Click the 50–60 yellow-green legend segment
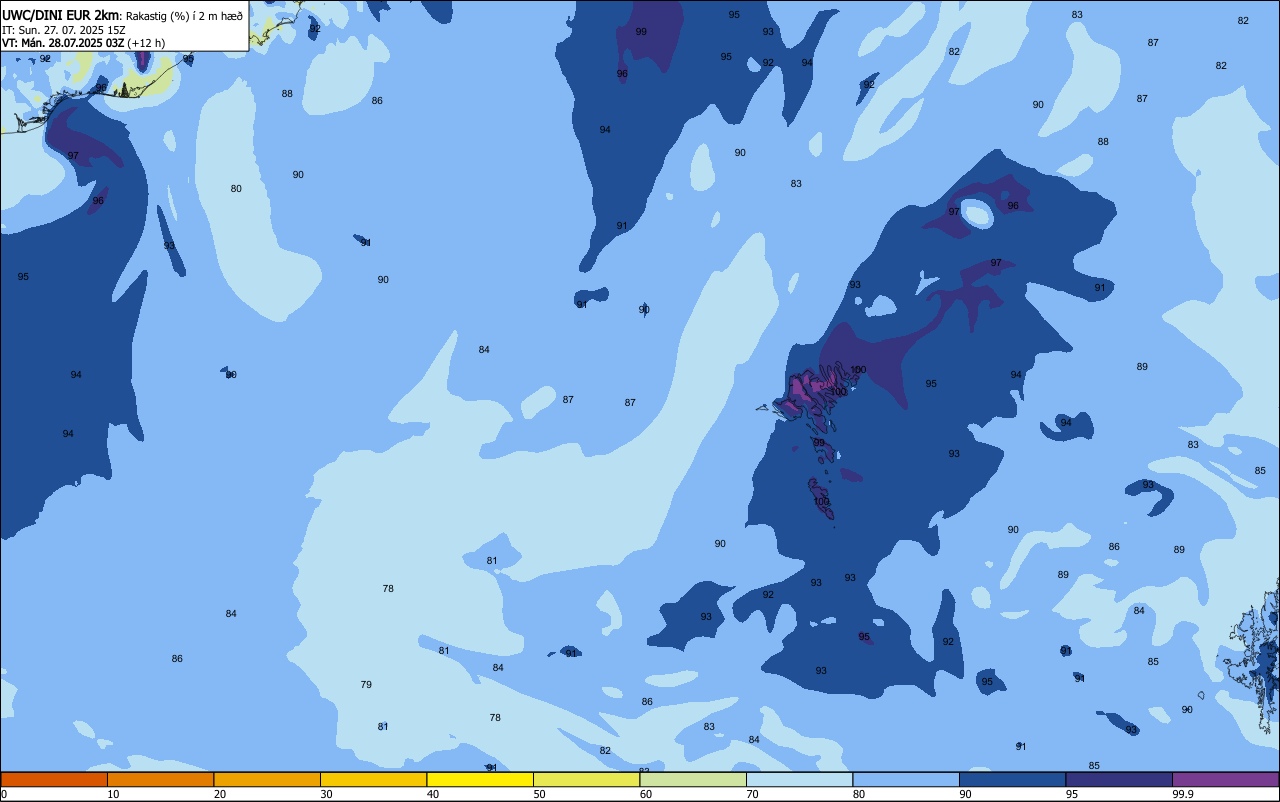Screen dimensions: 1280x802 586,779
